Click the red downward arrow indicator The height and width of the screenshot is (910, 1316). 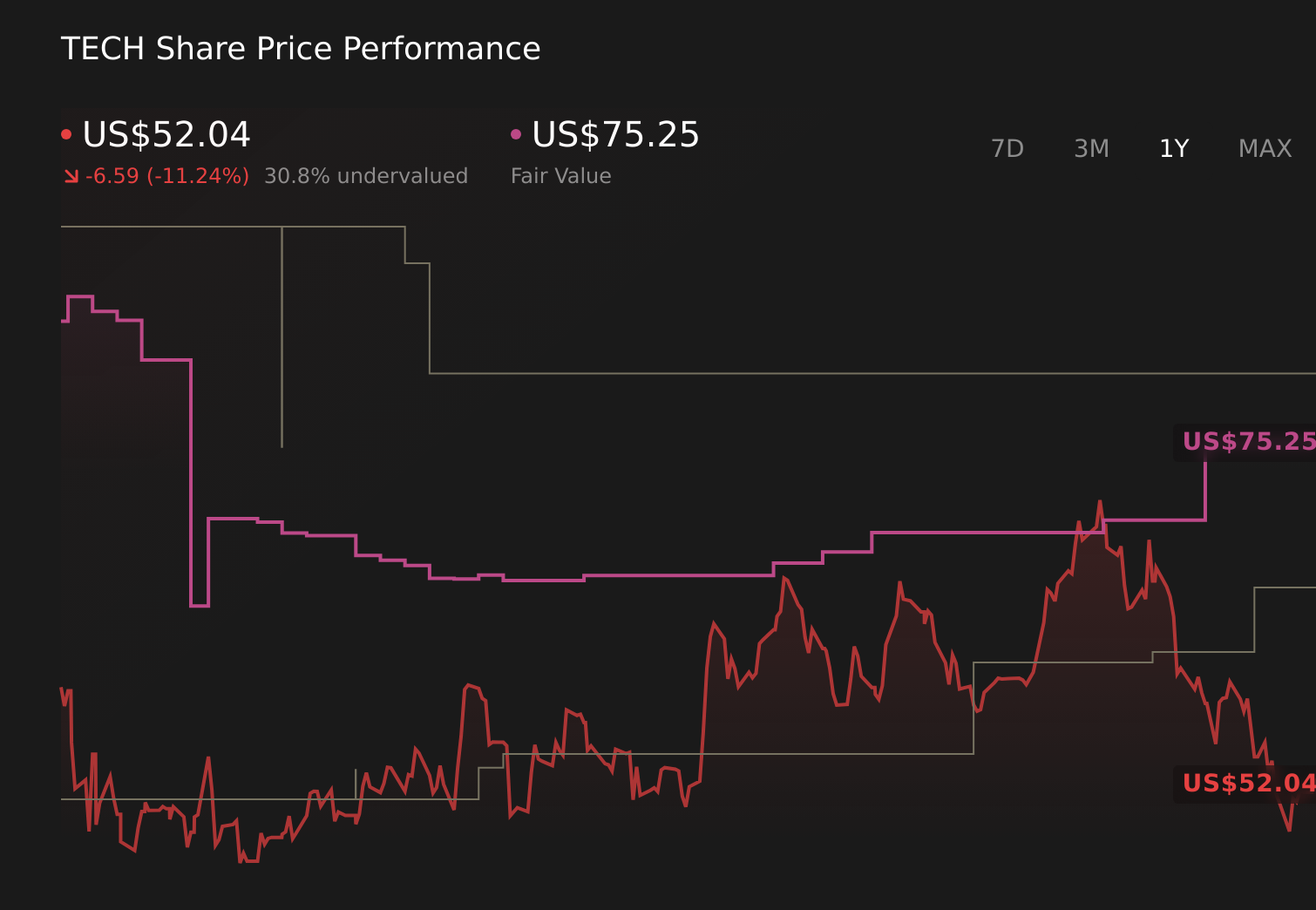click(x=71, y=175)
